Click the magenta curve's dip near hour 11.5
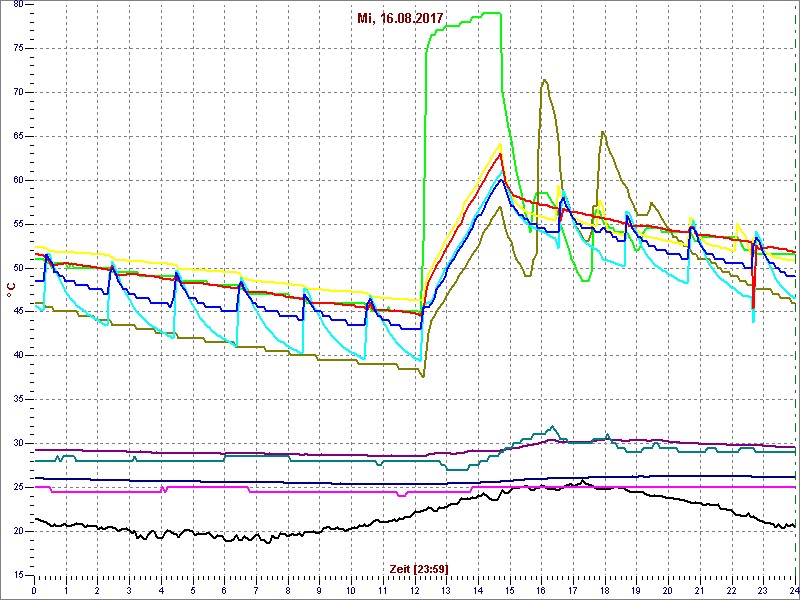 point(402,495)
